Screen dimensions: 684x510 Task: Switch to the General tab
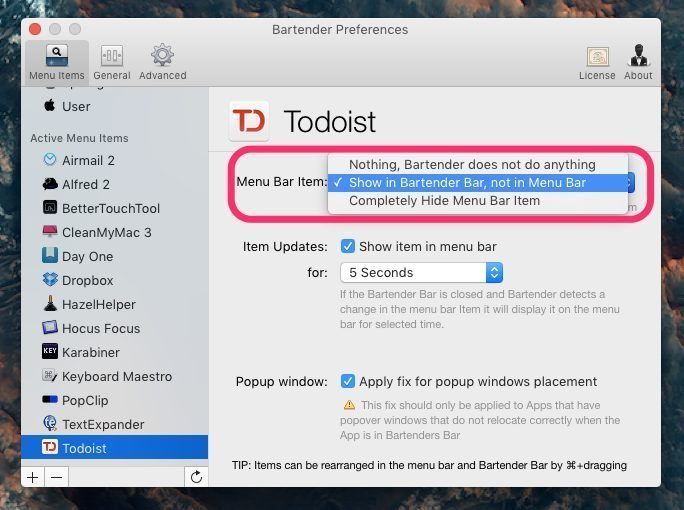(x=112, y=63)
